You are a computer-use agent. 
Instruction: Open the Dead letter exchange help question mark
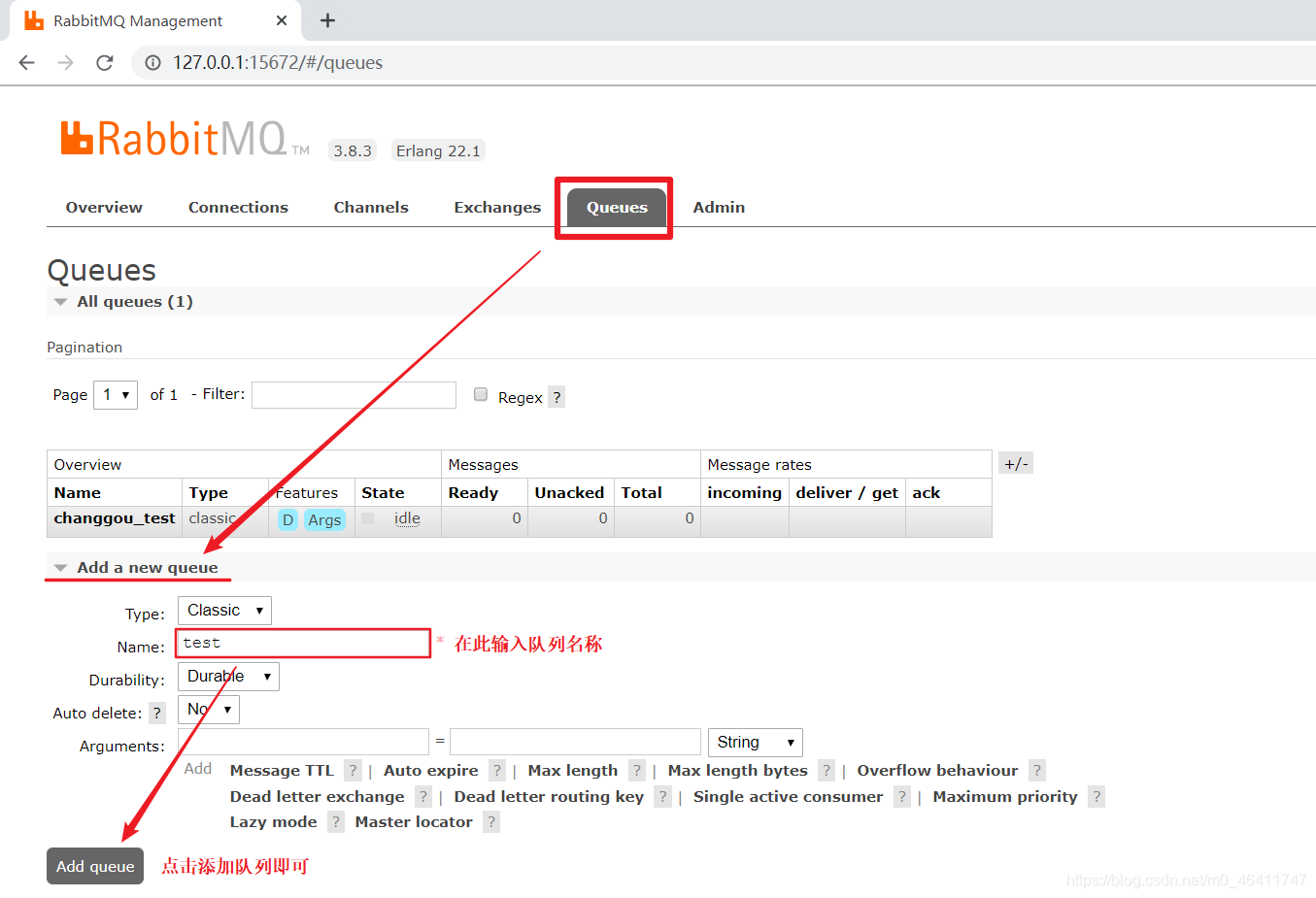pos(423,796)
